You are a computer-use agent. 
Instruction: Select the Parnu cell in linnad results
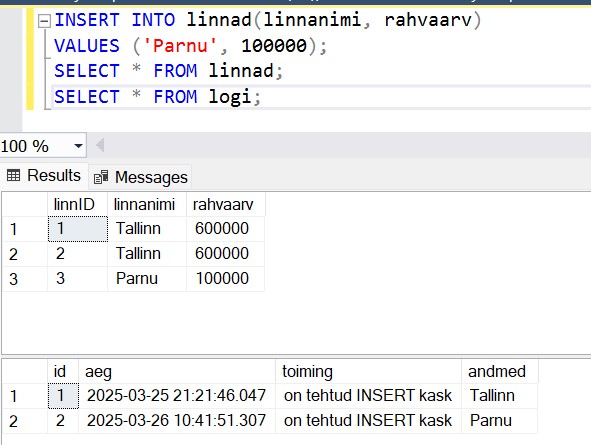(147, 279)
